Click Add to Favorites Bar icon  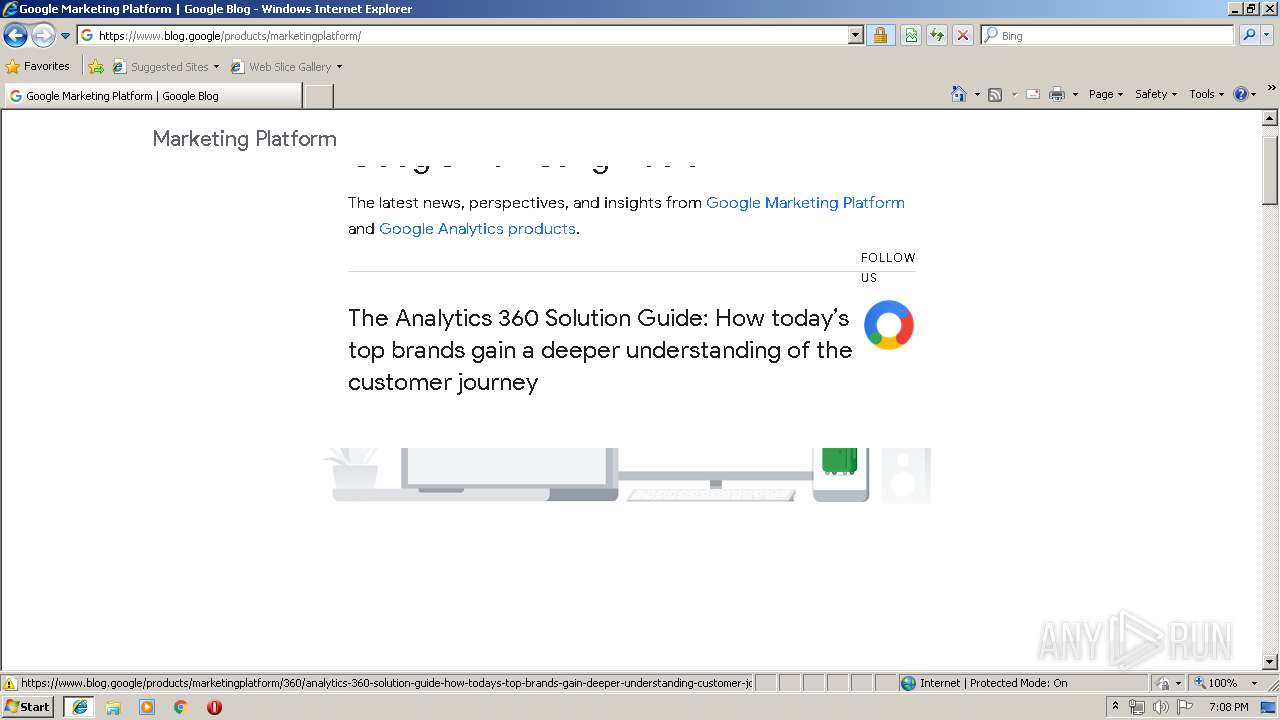(x=96, y=67)
